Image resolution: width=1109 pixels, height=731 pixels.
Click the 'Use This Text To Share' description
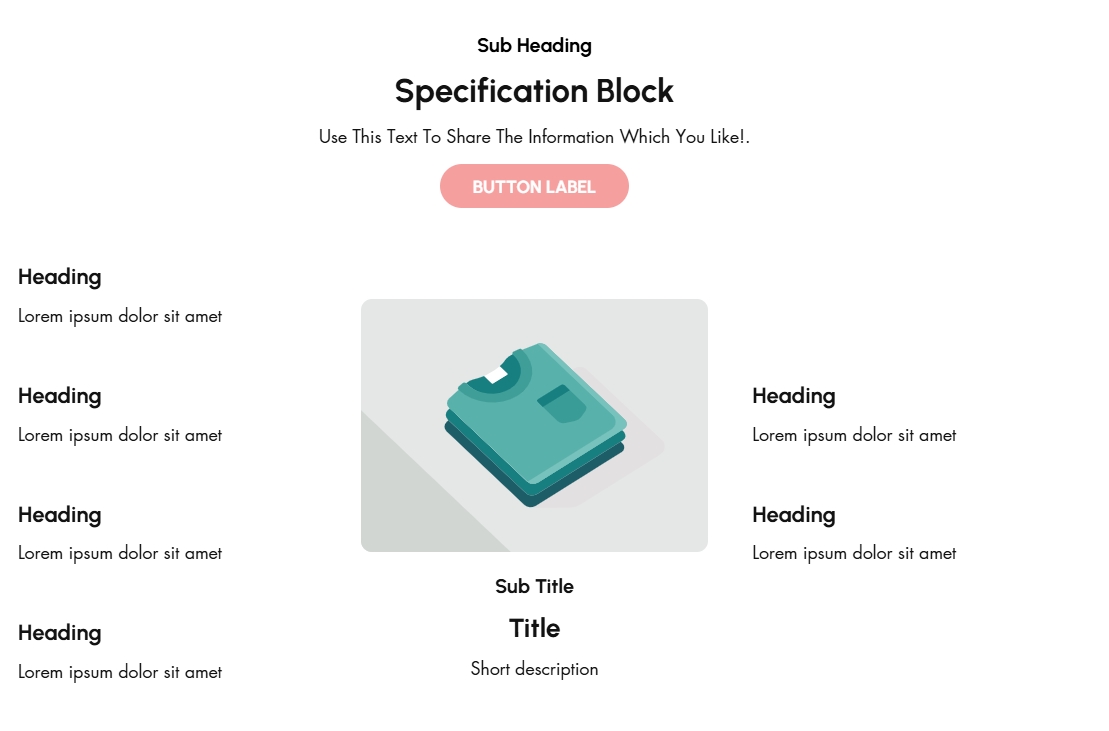(x=534, y=137)
